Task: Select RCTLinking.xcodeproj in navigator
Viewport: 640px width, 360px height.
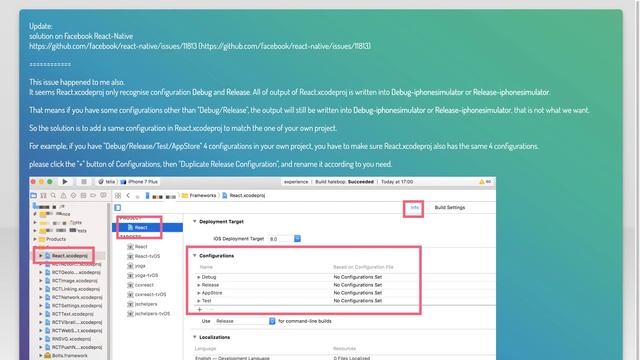Action: 76,289
